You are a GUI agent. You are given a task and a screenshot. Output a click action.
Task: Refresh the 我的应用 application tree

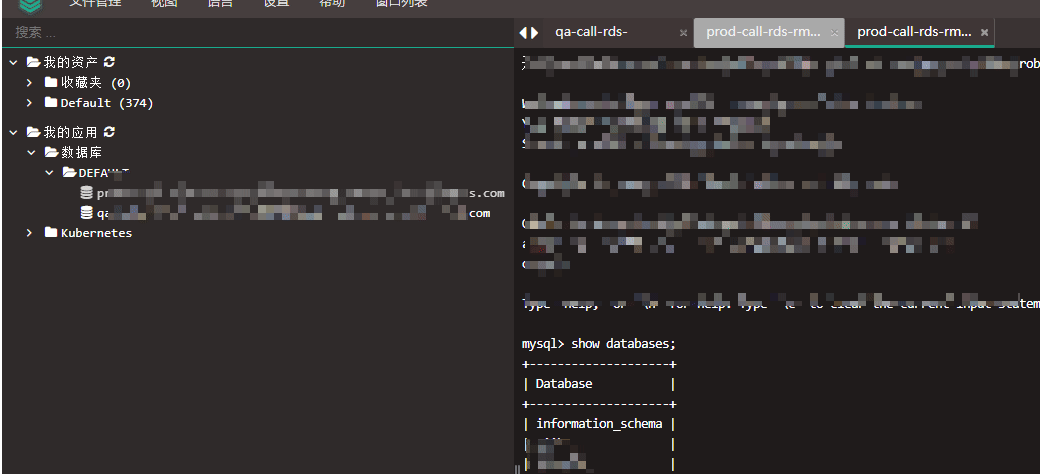pyautogui.click(x=109, y=132)
